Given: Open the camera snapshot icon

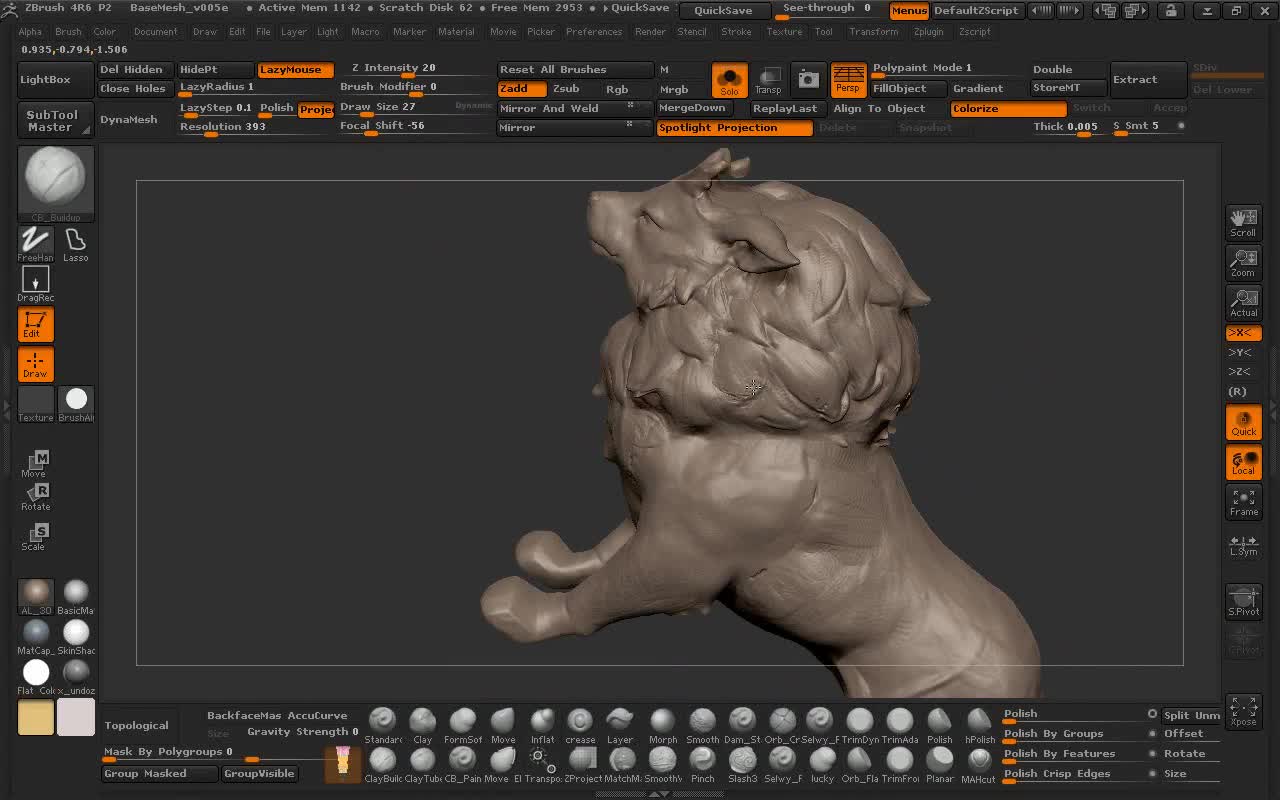Looking at the screenshot, I should point(808,79).
